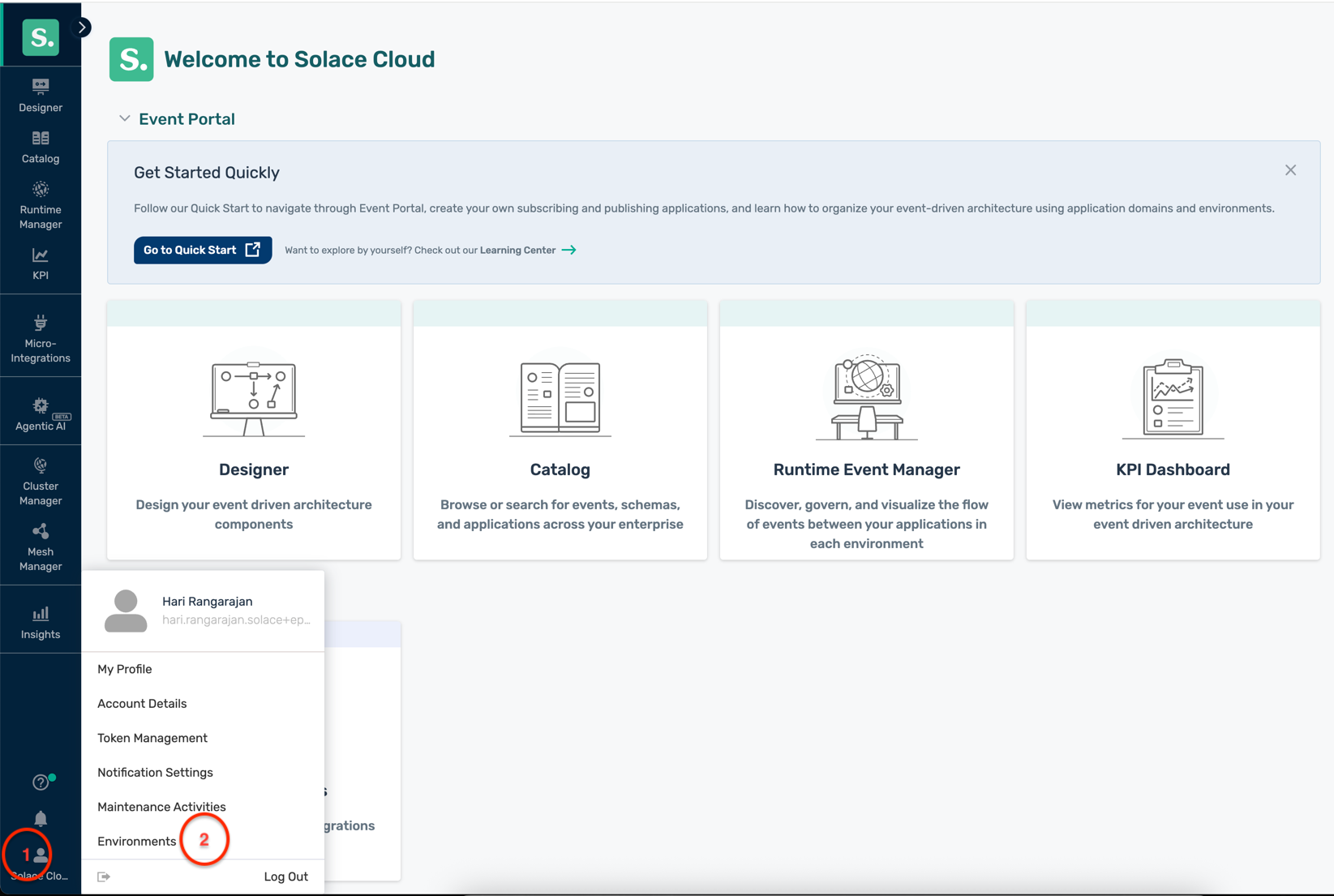
Task: Open Environments from the account menu
Action: click(x=136, y=841)
